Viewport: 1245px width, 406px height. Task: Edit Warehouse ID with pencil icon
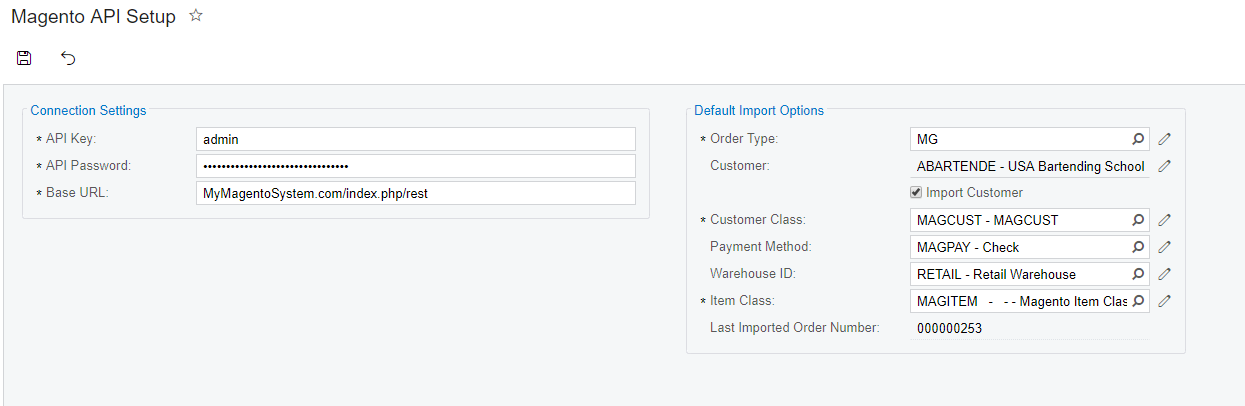[x=1164, y=274]
